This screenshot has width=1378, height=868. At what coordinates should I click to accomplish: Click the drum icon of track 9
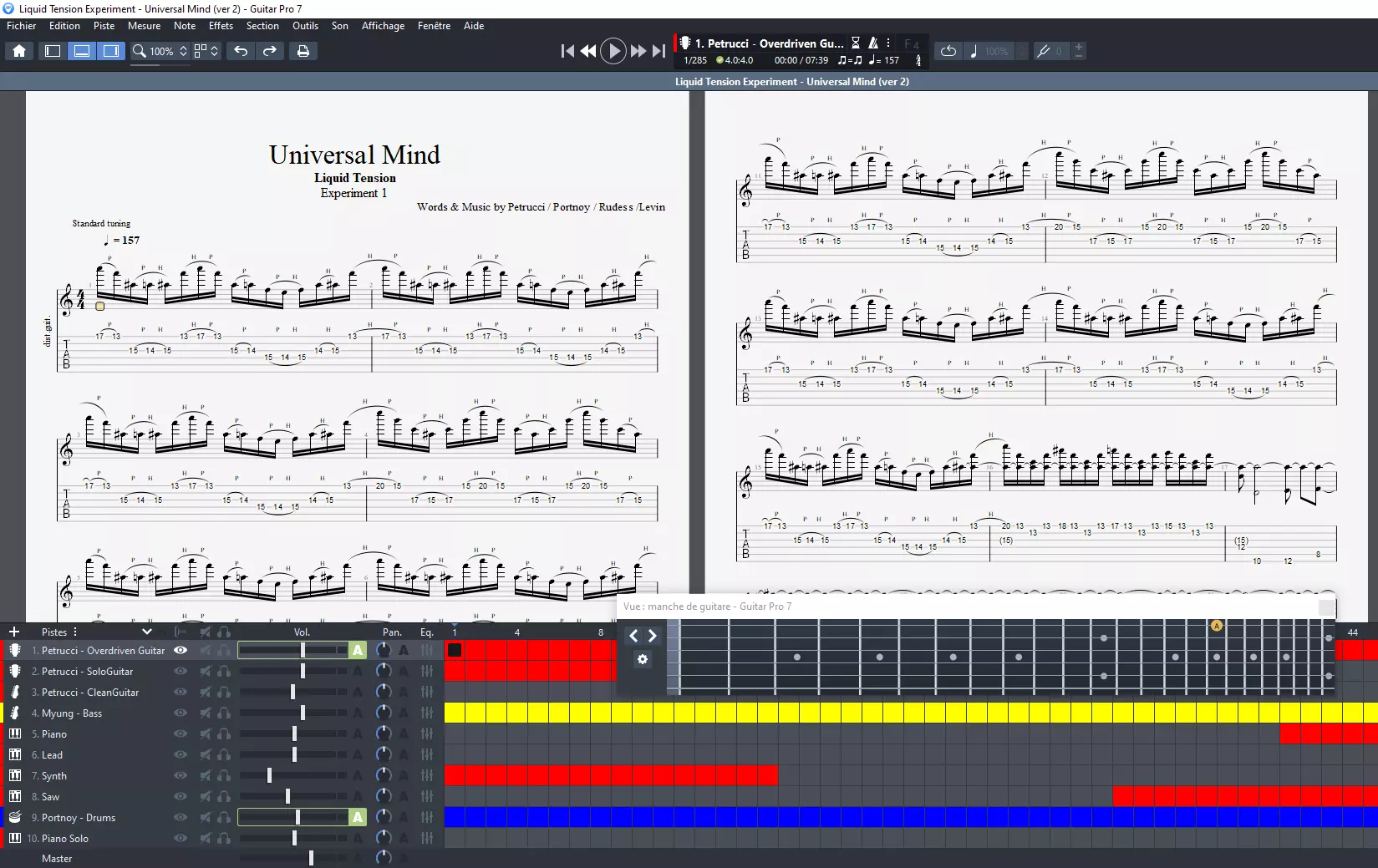[15, 817]
